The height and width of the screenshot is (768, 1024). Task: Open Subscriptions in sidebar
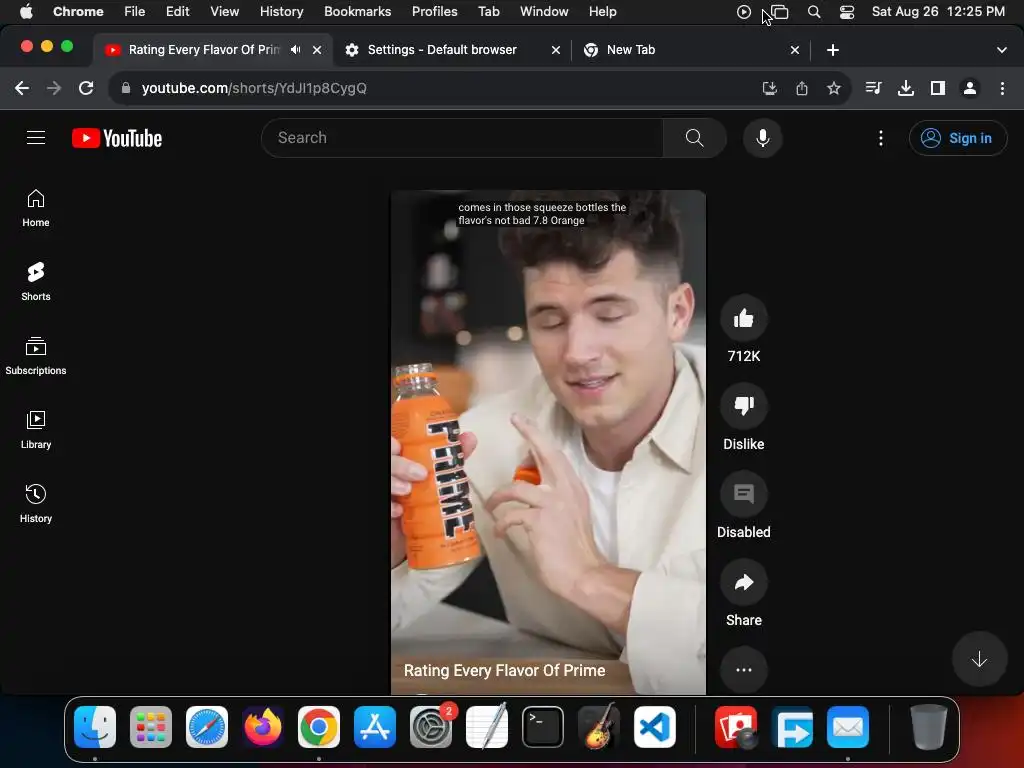[36, 356]
